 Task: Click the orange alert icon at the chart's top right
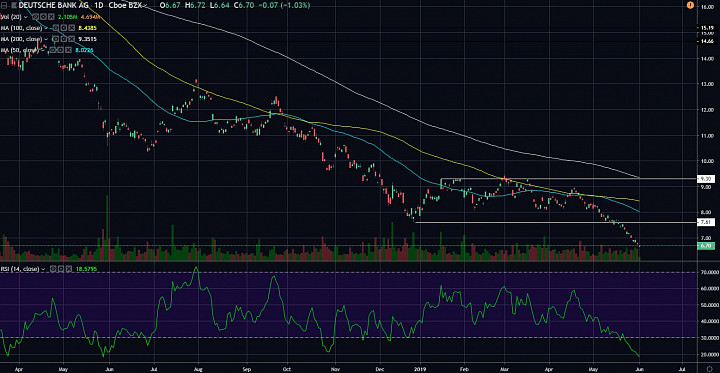pyautogui.click(x=690, y=5)
